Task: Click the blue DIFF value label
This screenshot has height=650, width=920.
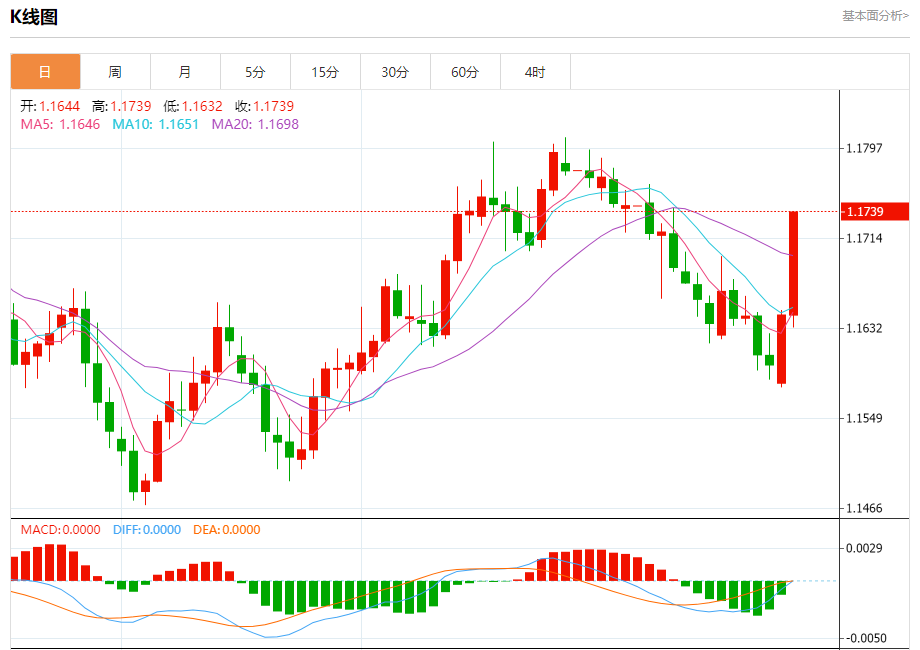Action: coord(147,529)
